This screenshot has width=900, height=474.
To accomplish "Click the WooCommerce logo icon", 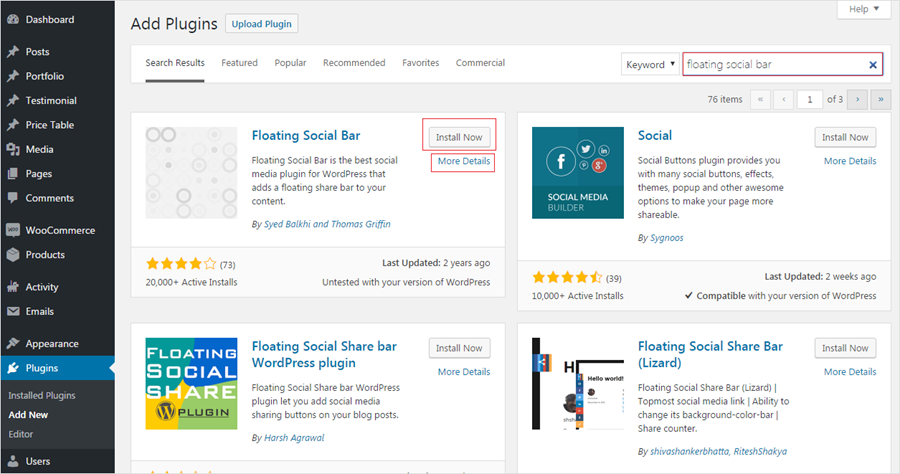I will point(13,230).
